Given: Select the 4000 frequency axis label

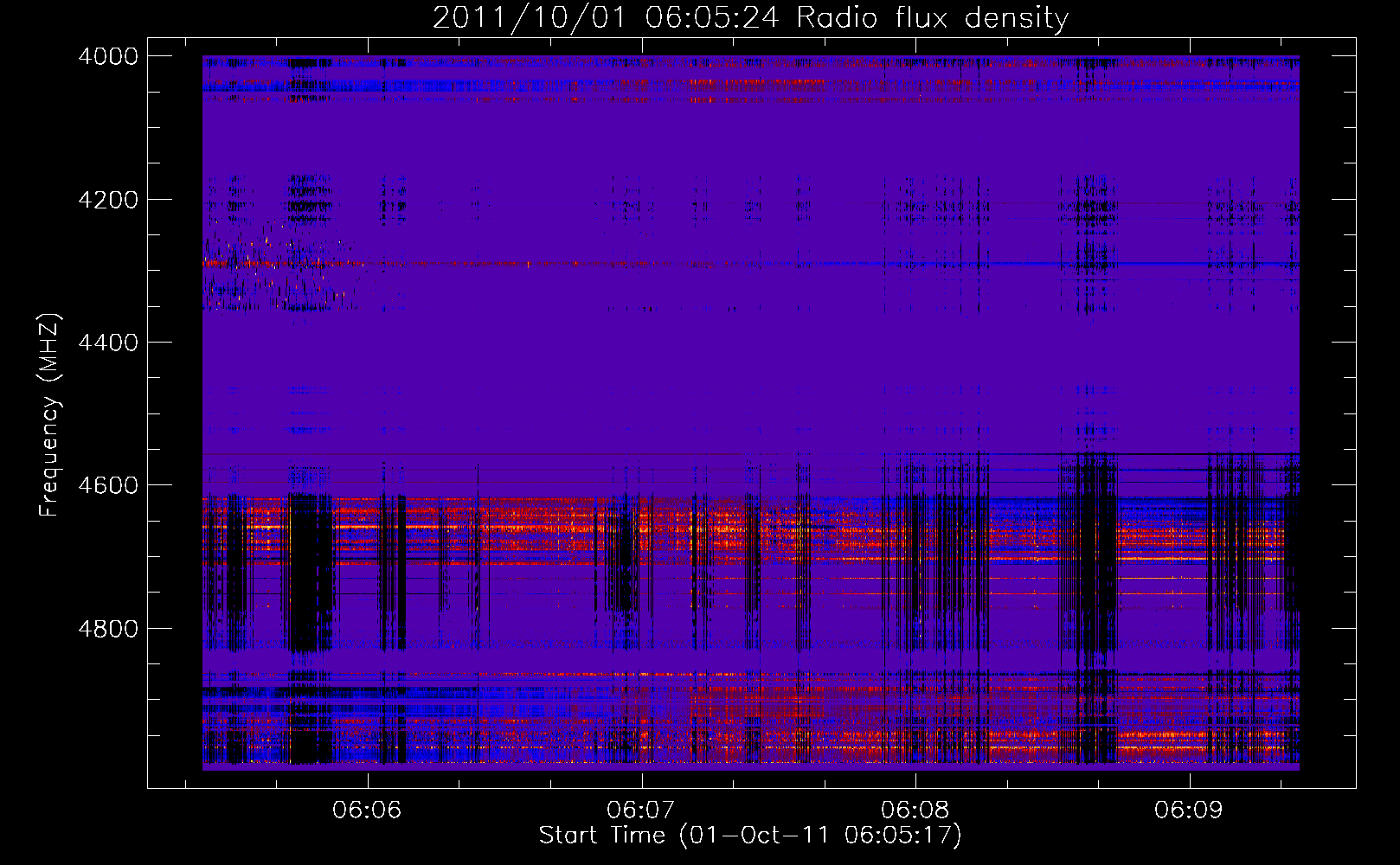Looking at the screenshot, I should tap(108, 56).
